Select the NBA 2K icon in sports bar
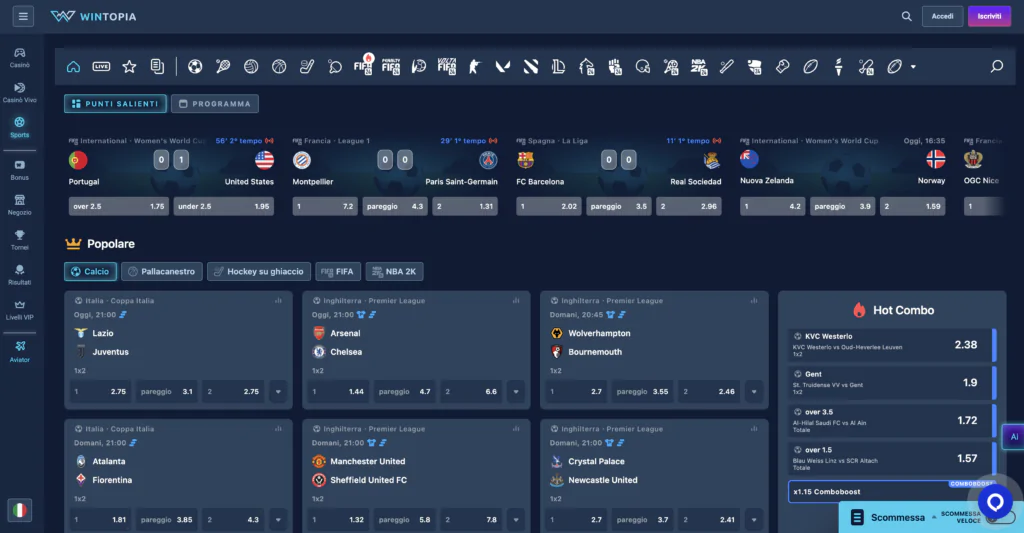 pos(699,67)
